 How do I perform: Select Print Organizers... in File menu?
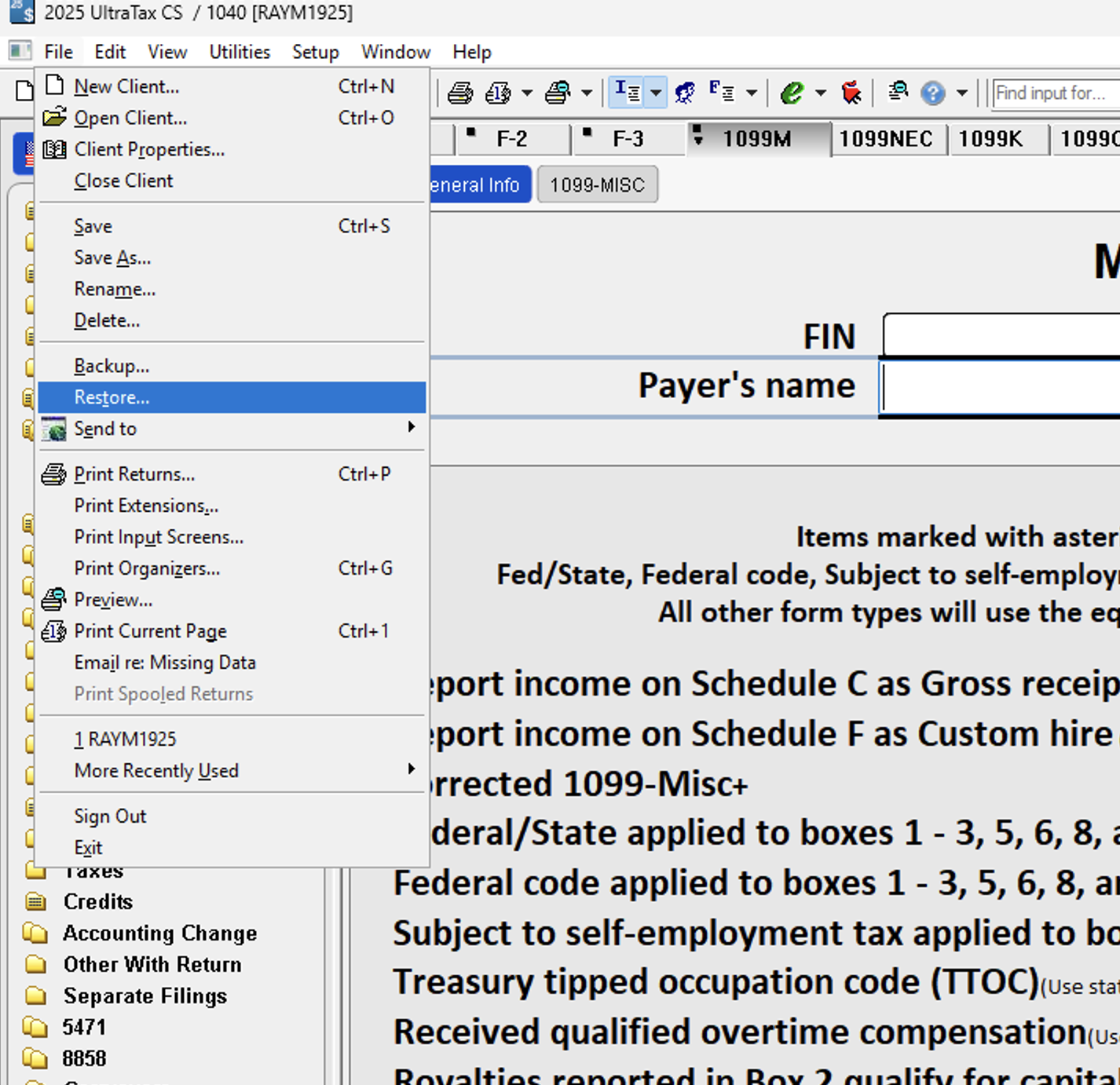(232, 568)
